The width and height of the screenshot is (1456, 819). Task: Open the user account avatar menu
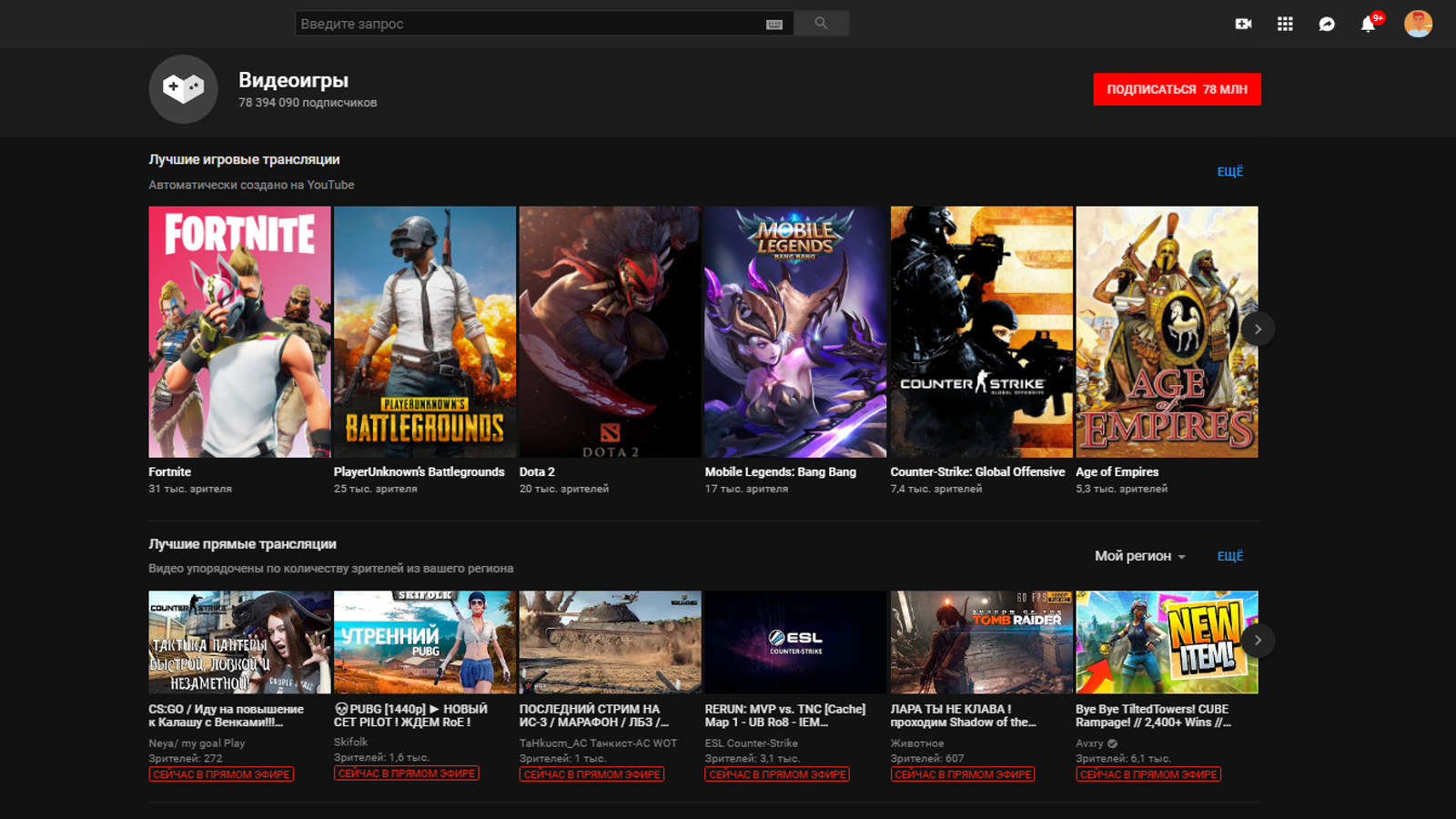point(1418,24)
